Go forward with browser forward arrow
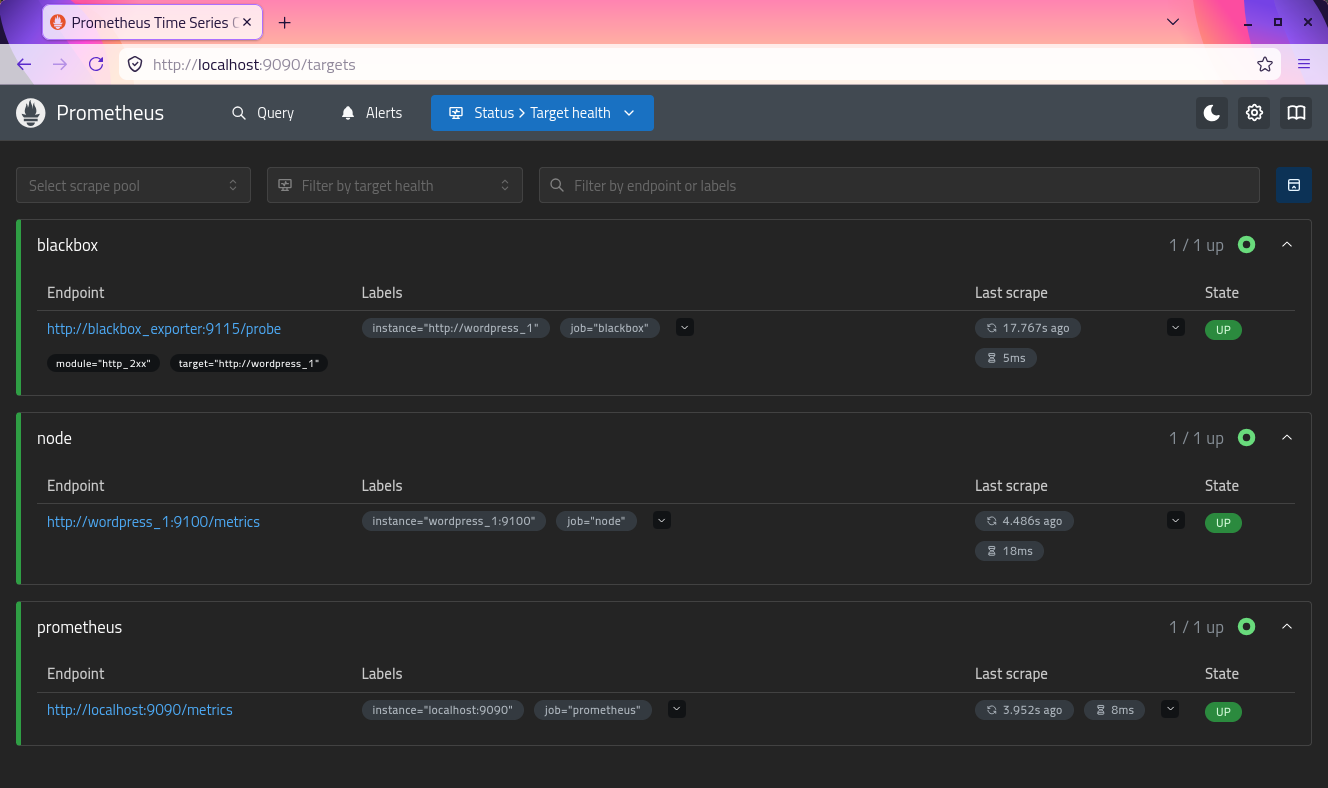 (x=60, y=64)
